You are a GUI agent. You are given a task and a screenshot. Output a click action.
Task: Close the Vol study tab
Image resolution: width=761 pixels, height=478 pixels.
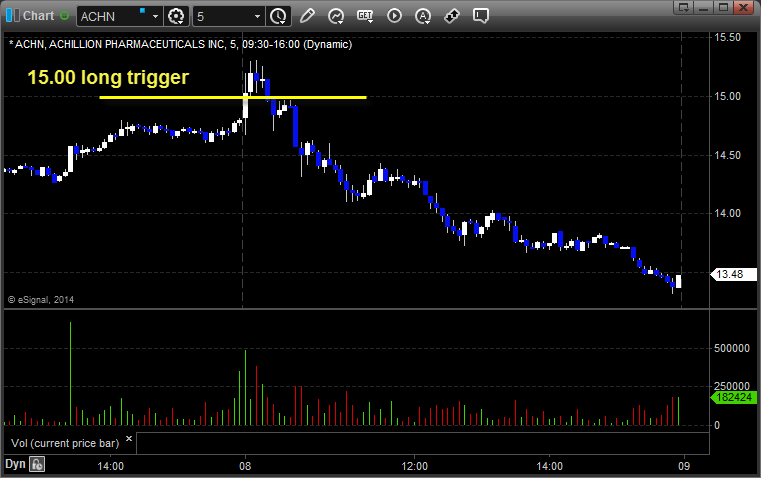129,439
